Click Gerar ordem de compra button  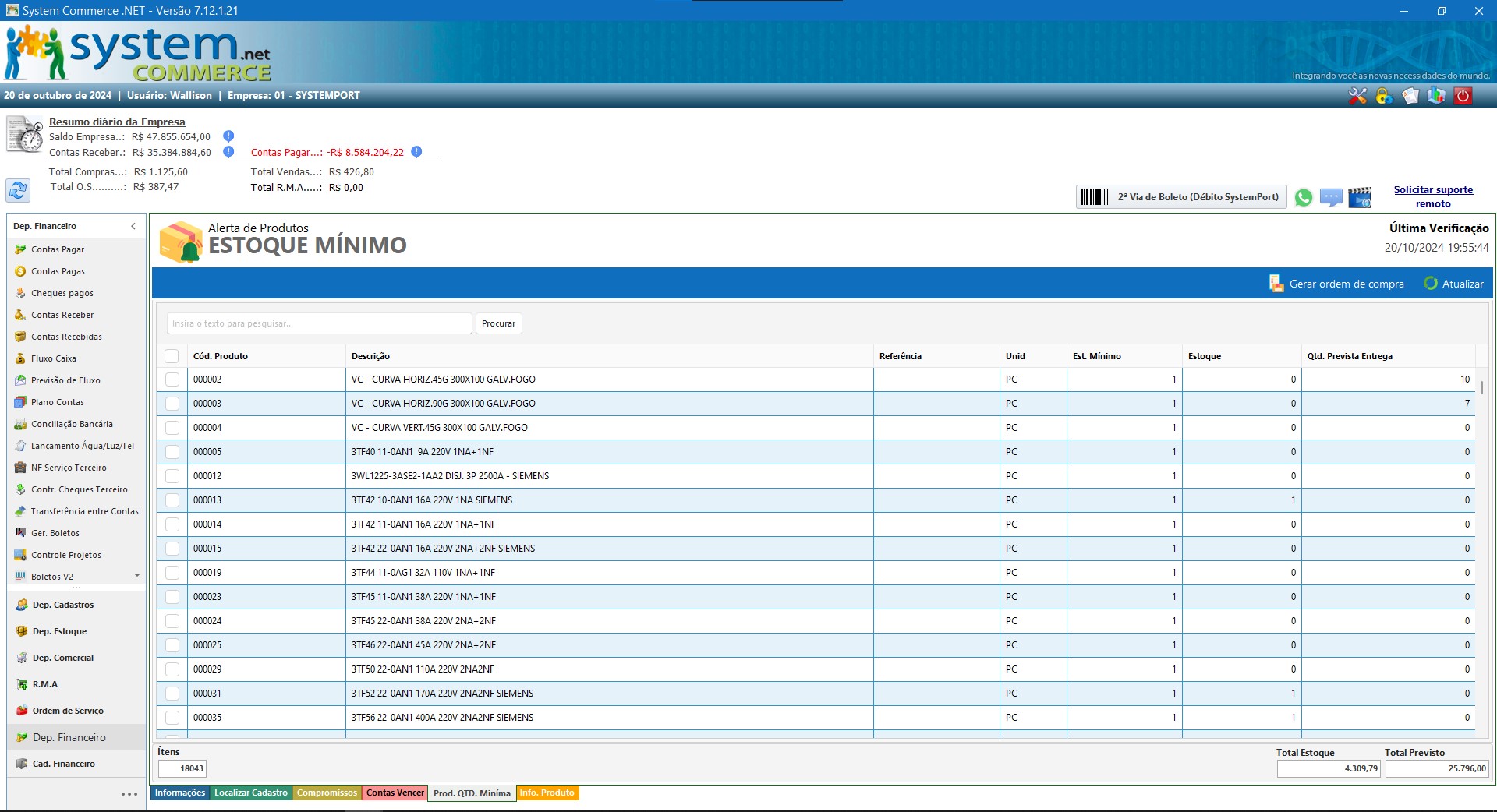[1336, 284]
